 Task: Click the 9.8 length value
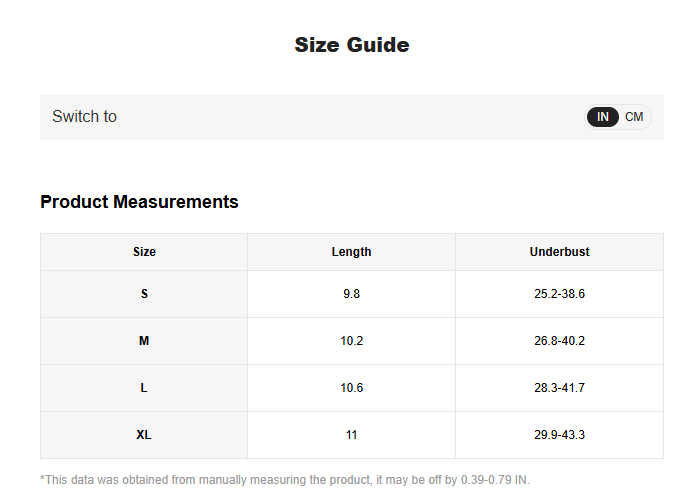(x=351, y=294)
